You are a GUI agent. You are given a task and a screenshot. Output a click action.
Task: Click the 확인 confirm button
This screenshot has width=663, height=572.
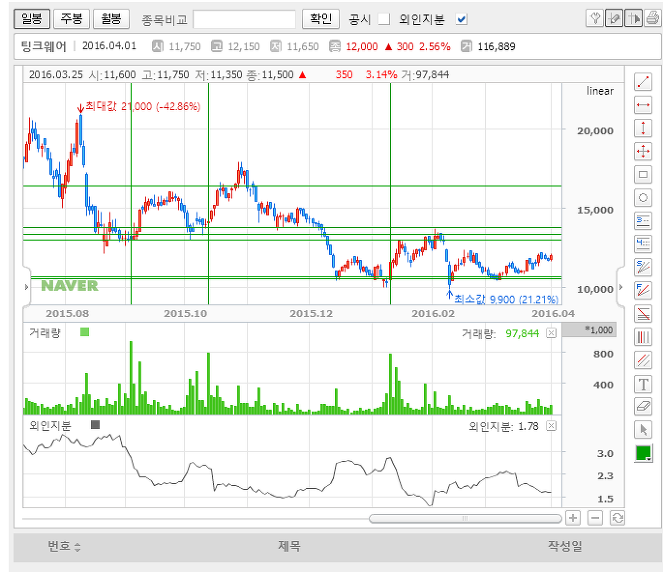321,19
